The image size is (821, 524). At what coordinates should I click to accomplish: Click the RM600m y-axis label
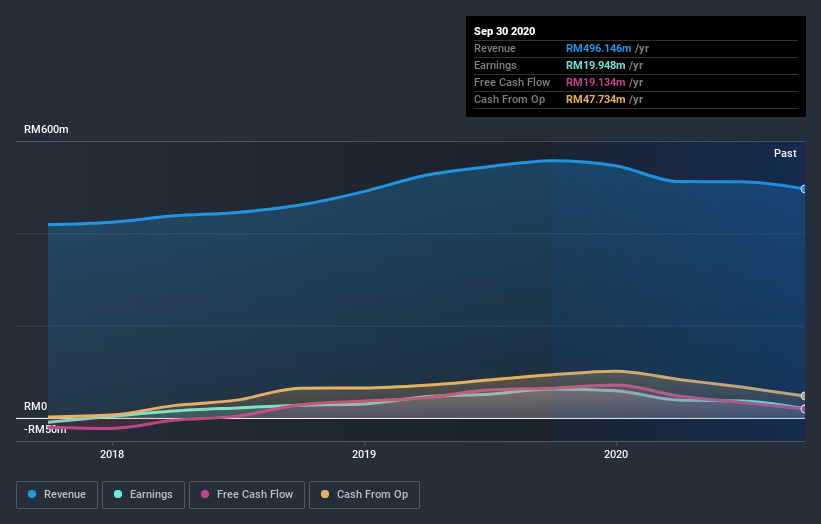point(46,129)
